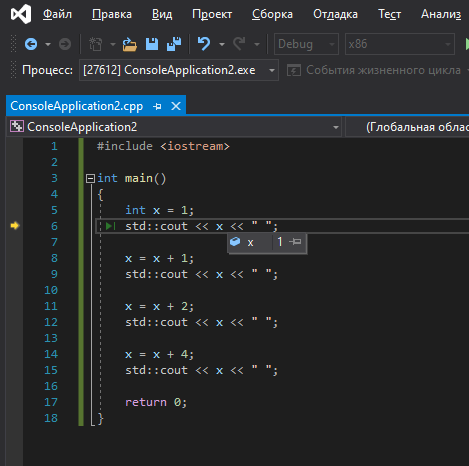Pin the ConsoleApplication2.cpp tab

[157, 106]
